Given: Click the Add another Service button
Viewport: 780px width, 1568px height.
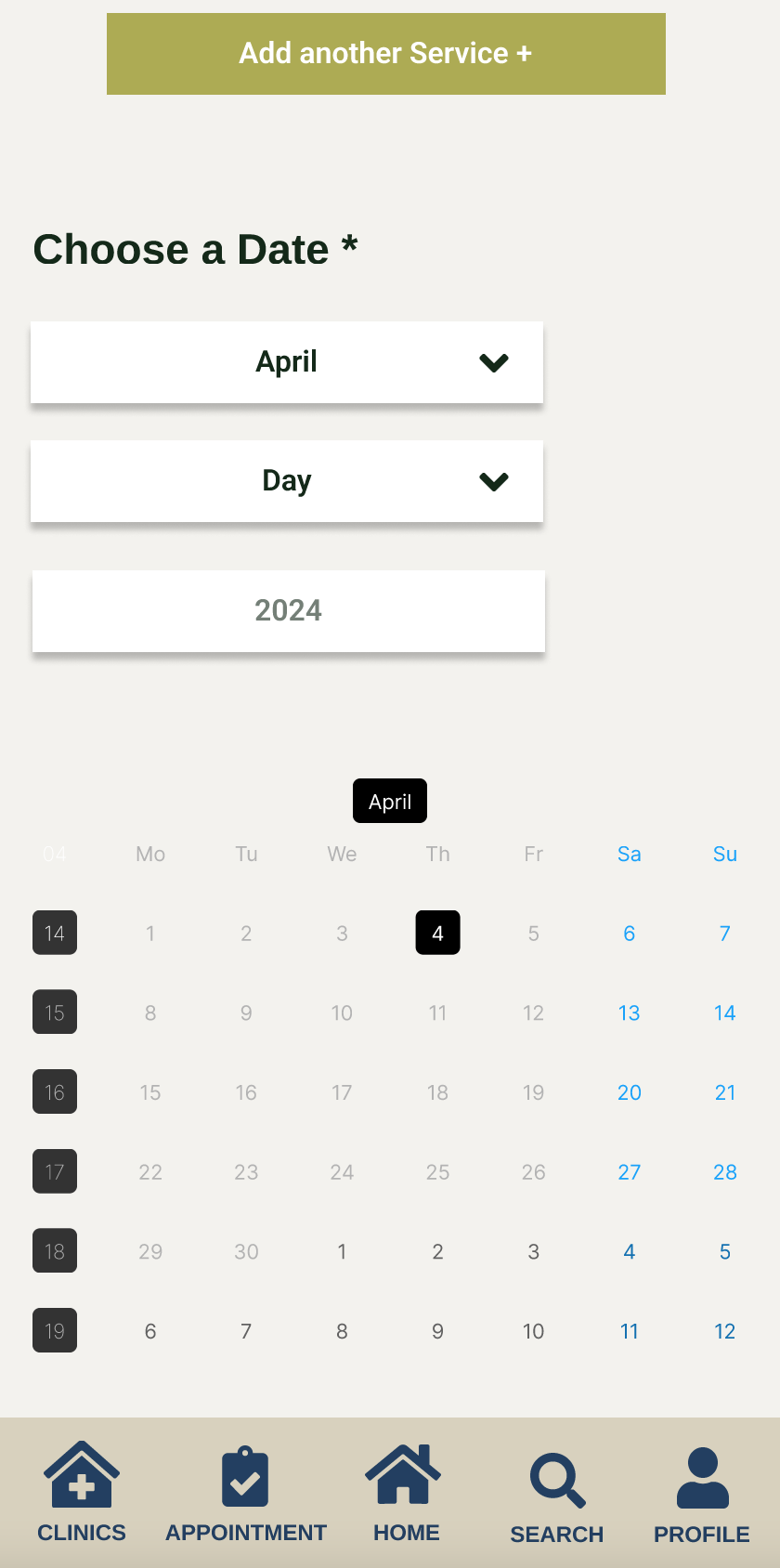Looking at the screenshot, I should [386, 54].
